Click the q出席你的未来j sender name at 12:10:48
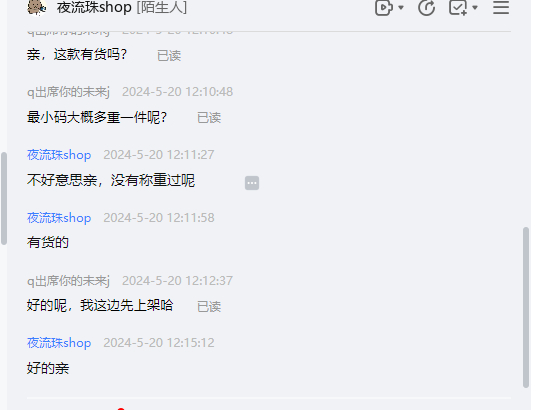Screen dimensions: 537x410 point(68,92)
